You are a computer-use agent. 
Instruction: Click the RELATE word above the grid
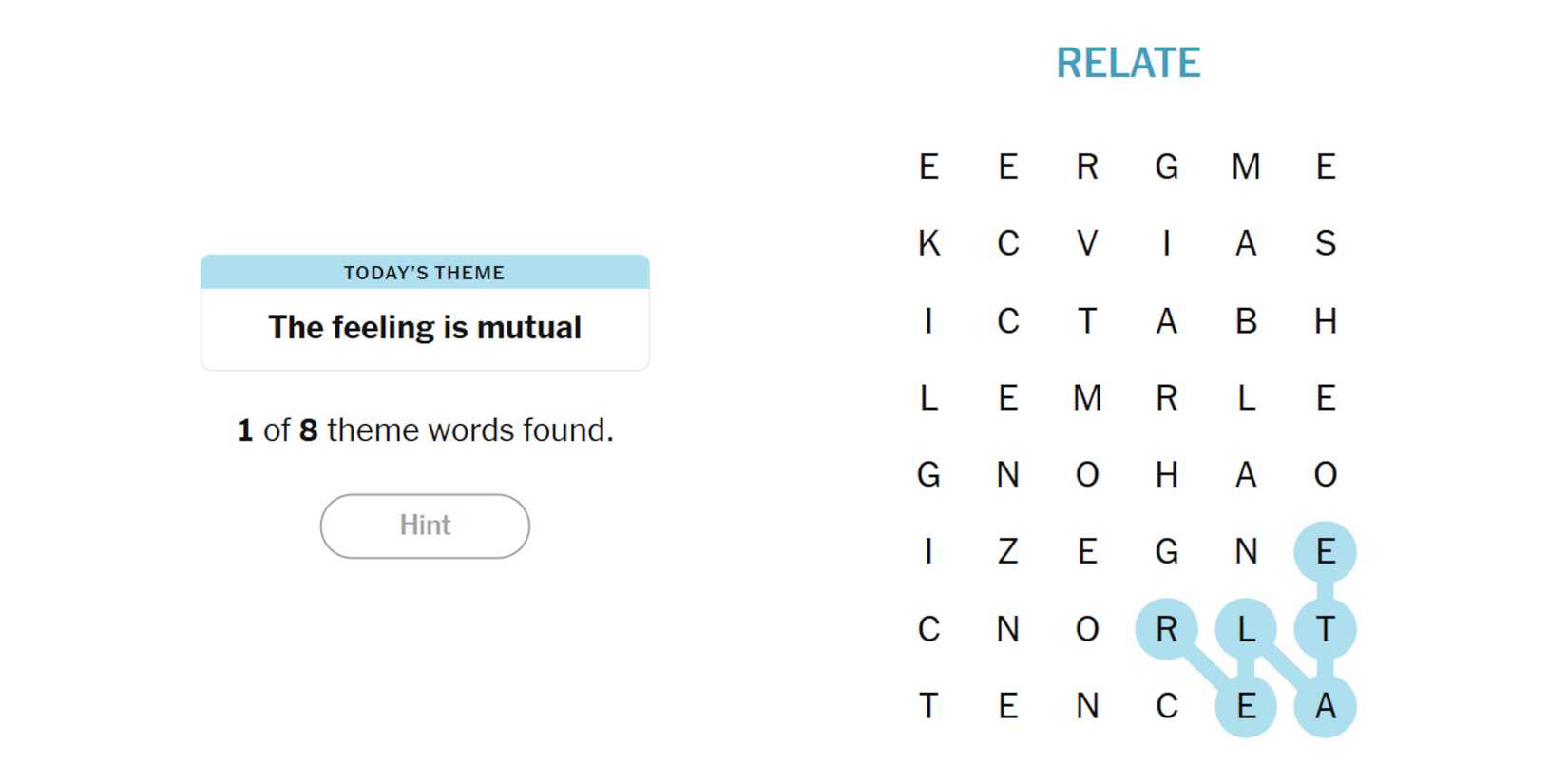1128,64
